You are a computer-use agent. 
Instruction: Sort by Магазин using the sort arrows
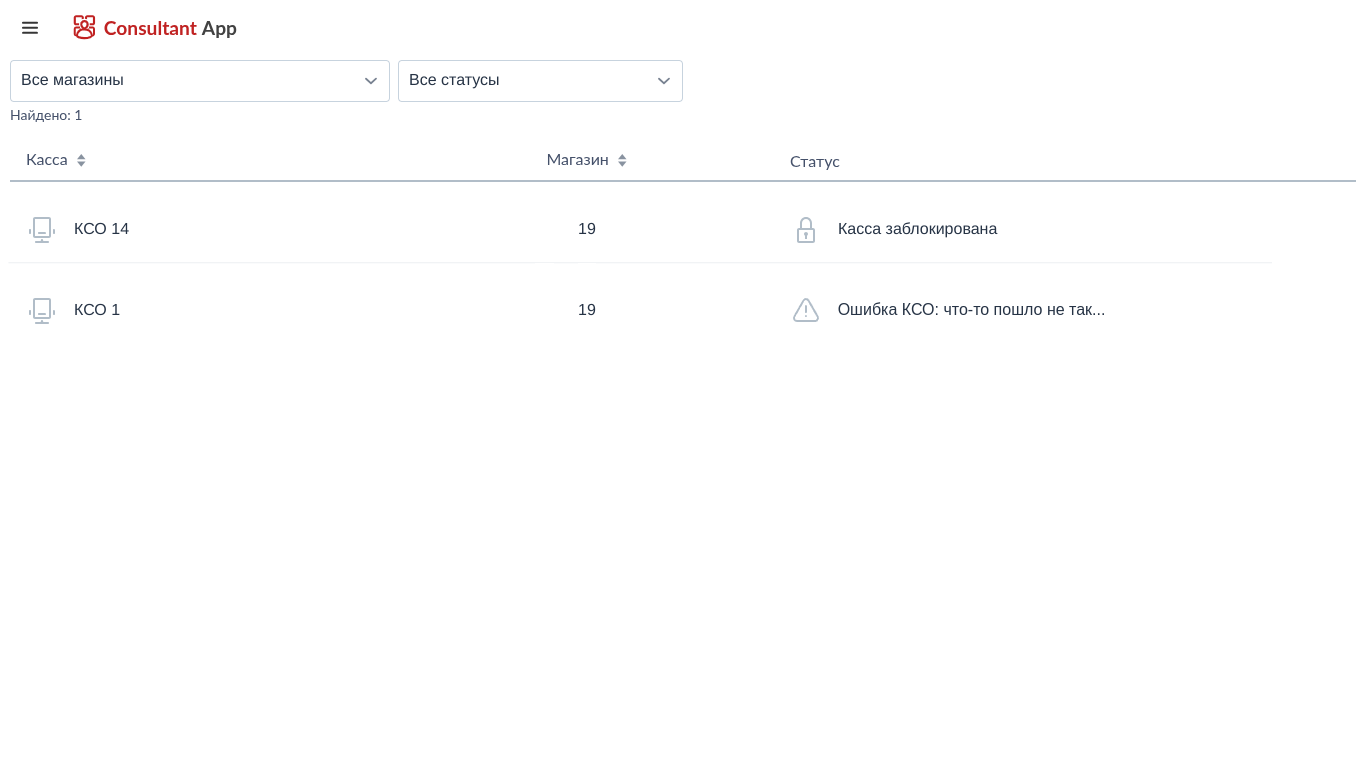point(622,160)
